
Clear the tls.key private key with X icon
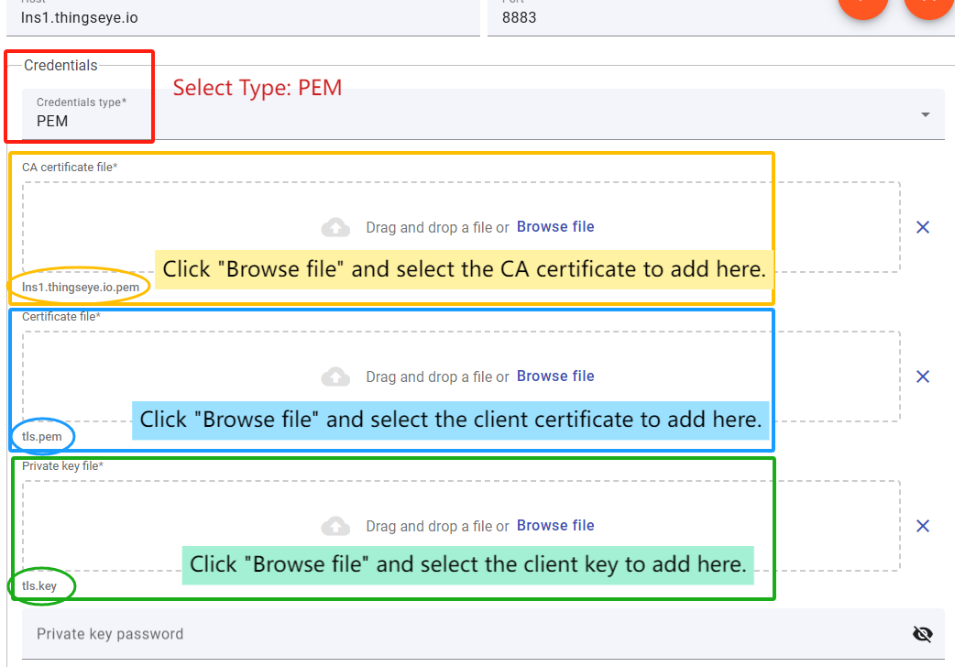[x=923, y=526]
